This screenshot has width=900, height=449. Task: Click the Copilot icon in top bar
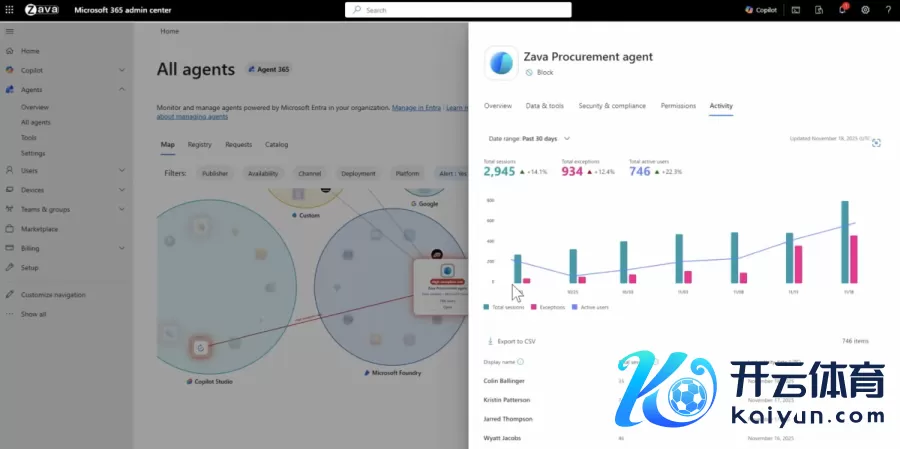pos(760,10)
